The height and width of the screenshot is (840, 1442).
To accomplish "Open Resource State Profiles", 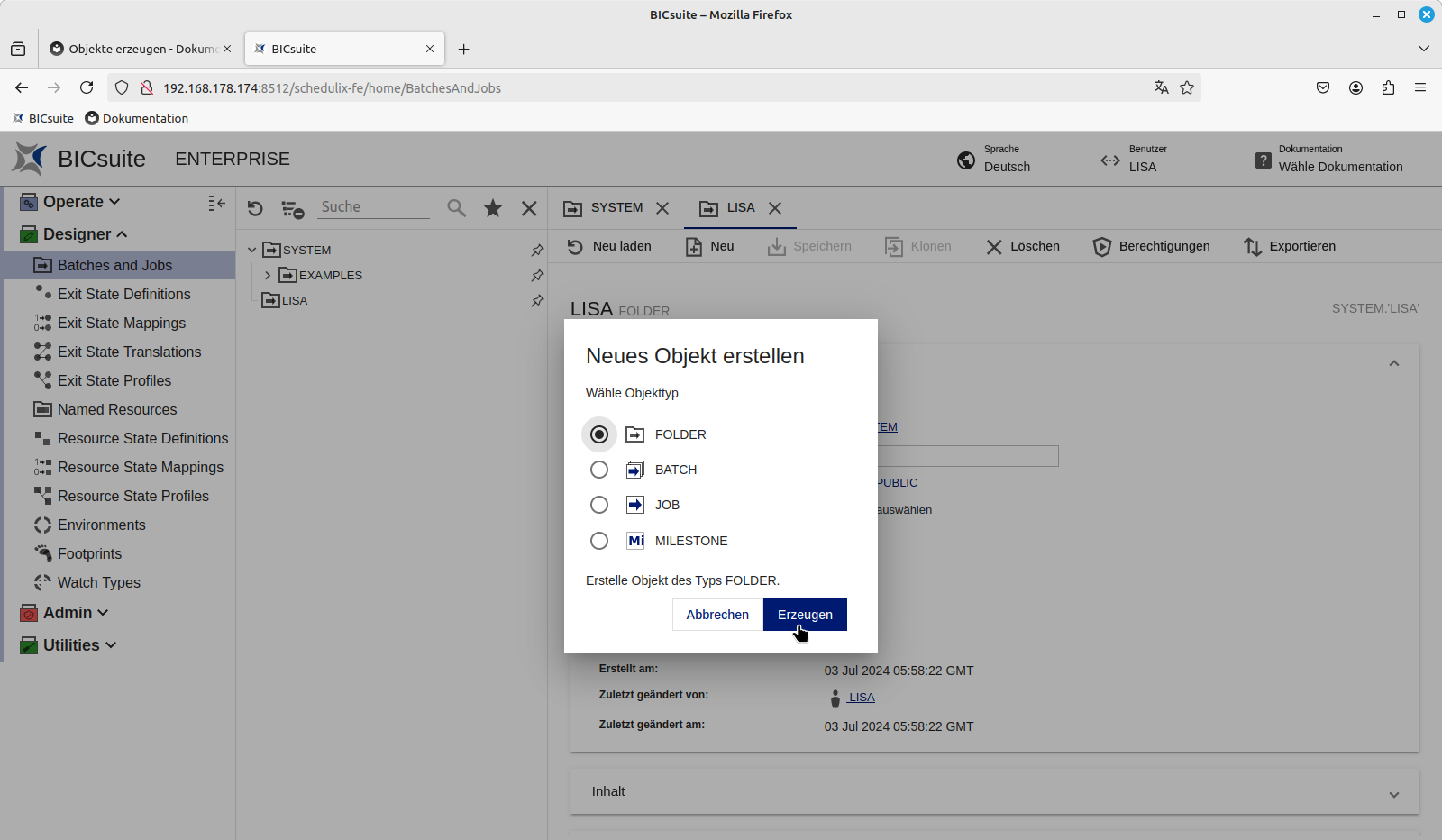I will pyautogui.click(x=132, y=496).
